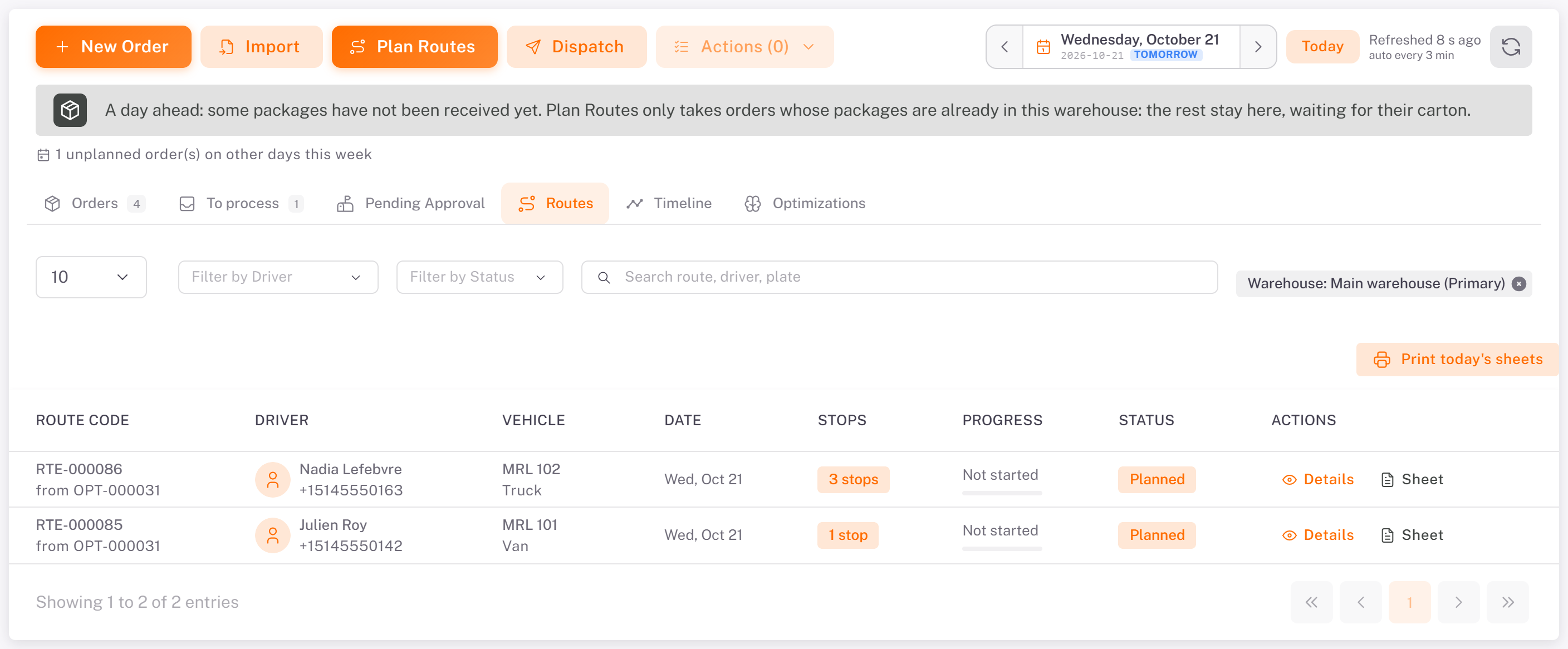
Task: View details of route RTE-000085
Action: tap(1318, 535)
